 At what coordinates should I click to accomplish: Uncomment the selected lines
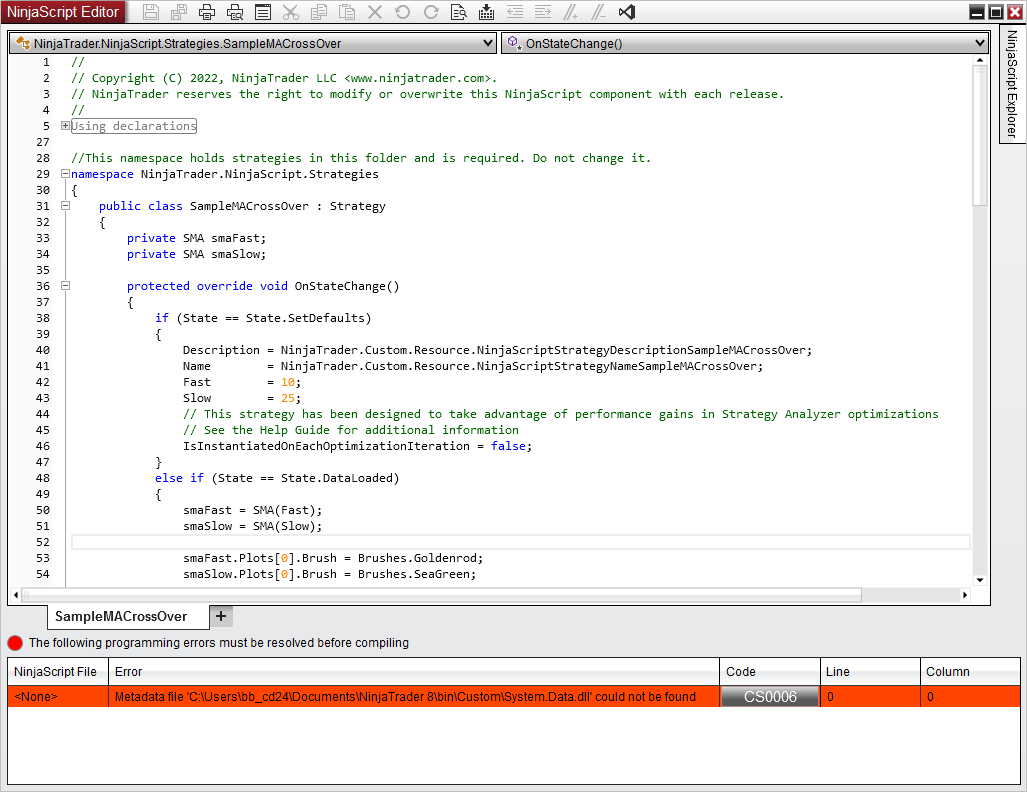(x=599, y=12)
